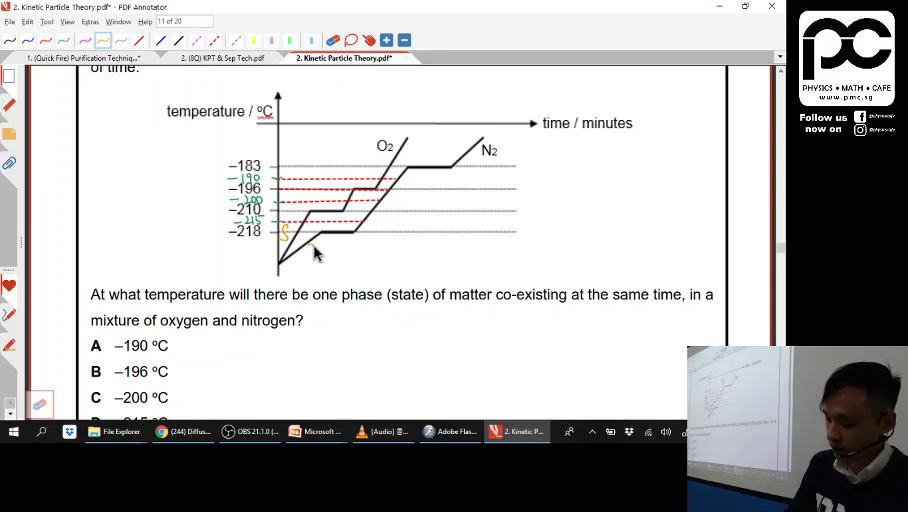The width and height of the screenshot is (908, 512).
Task: Open the attachments paperclip sidebar panel
Action: point(9,163)
